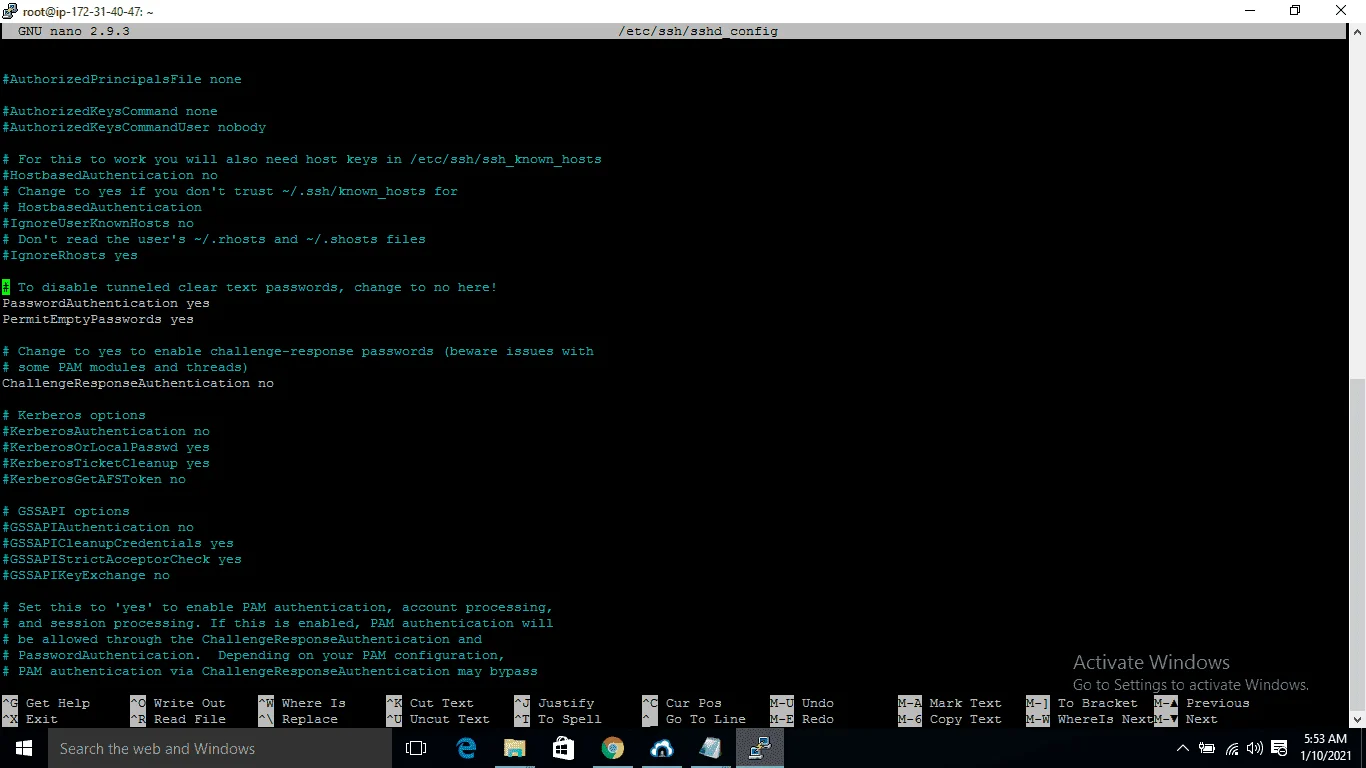Click the #HostbasedAuthentication no line

click(110, 175)
